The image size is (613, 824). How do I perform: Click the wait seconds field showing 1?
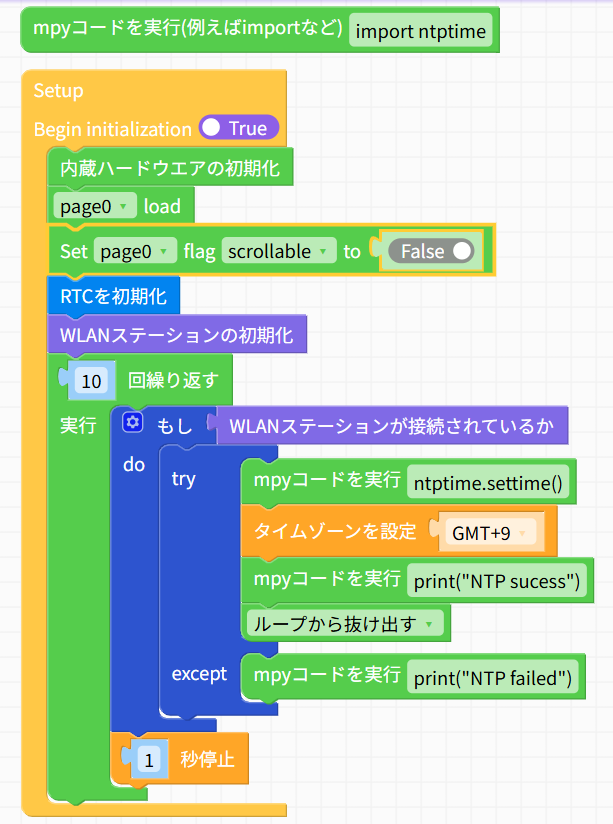click(x=149, y=759)
